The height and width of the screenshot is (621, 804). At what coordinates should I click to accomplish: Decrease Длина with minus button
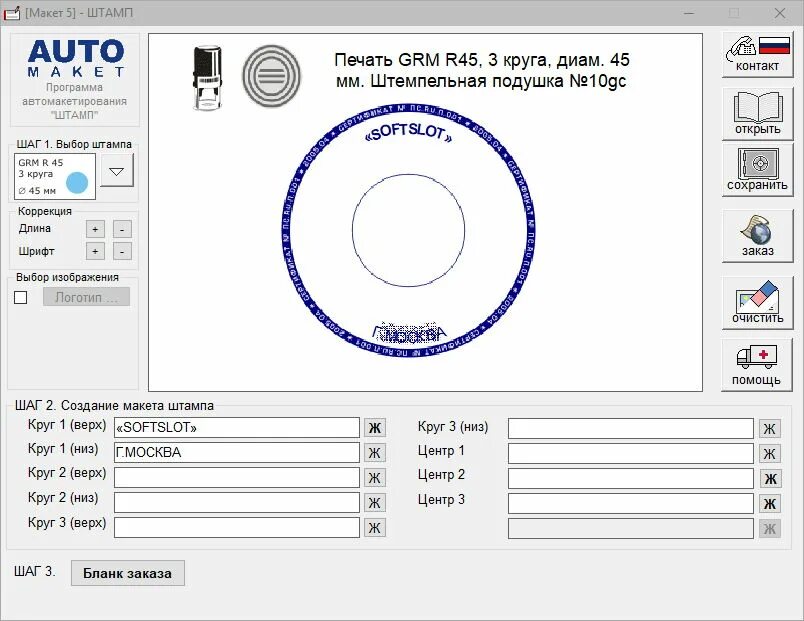122,229
